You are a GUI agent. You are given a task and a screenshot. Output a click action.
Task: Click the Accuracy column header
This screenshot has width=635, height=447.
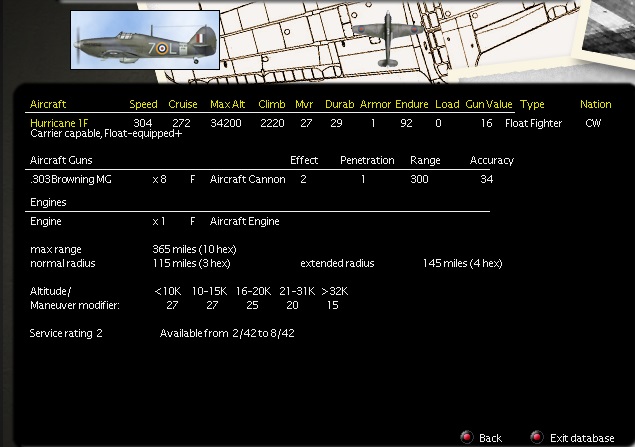(492, 161)
